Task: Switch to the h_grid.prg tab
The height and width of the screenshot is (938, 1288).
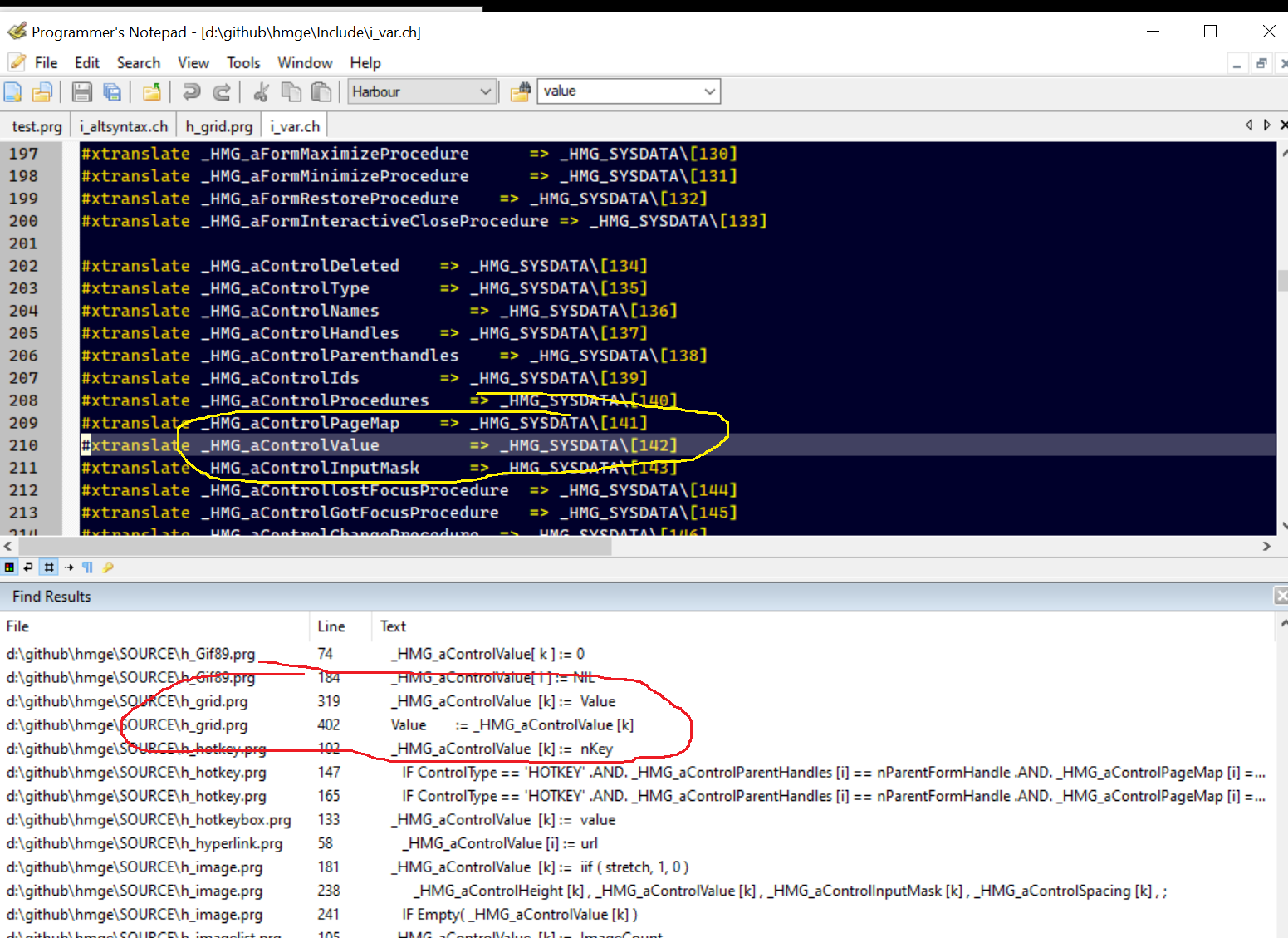Action: 219,126
